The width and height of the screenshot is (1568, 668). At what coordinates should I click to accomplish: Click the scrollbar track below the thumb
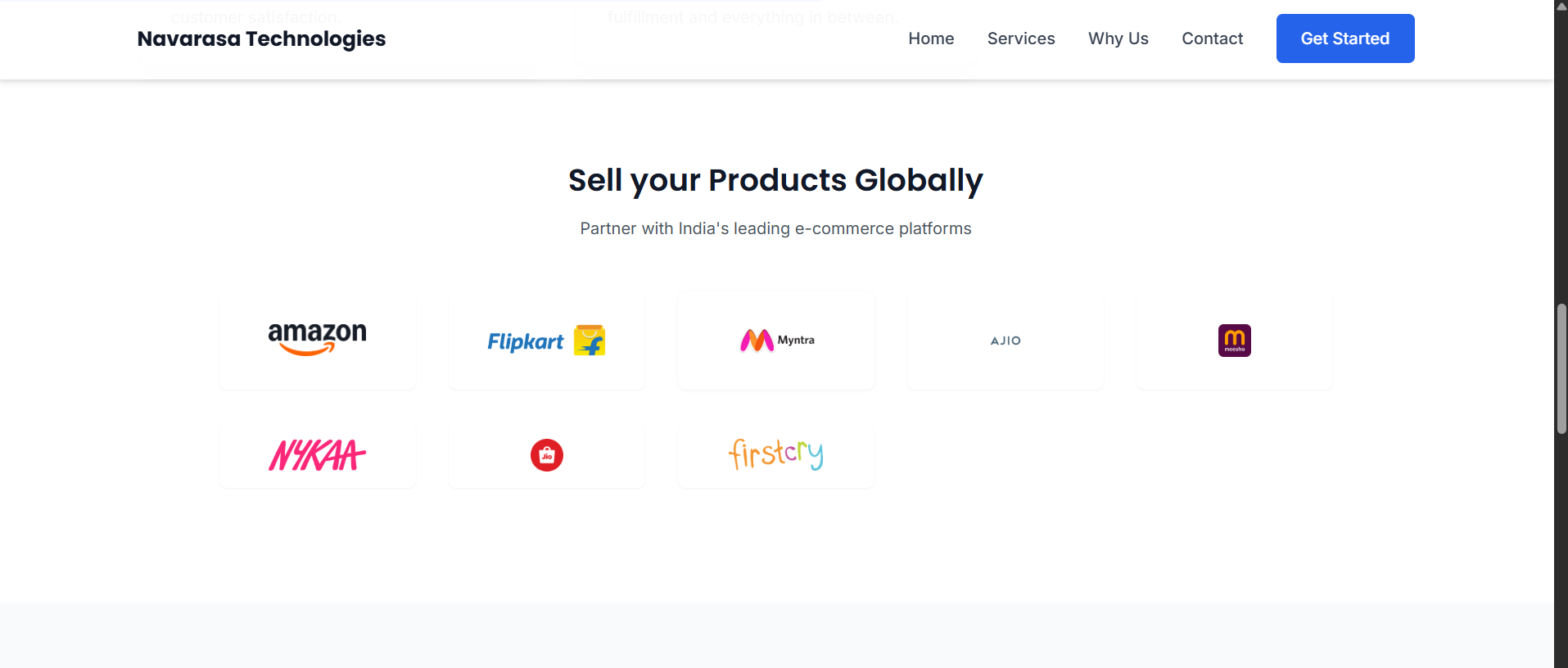(x=1561, y=557)
